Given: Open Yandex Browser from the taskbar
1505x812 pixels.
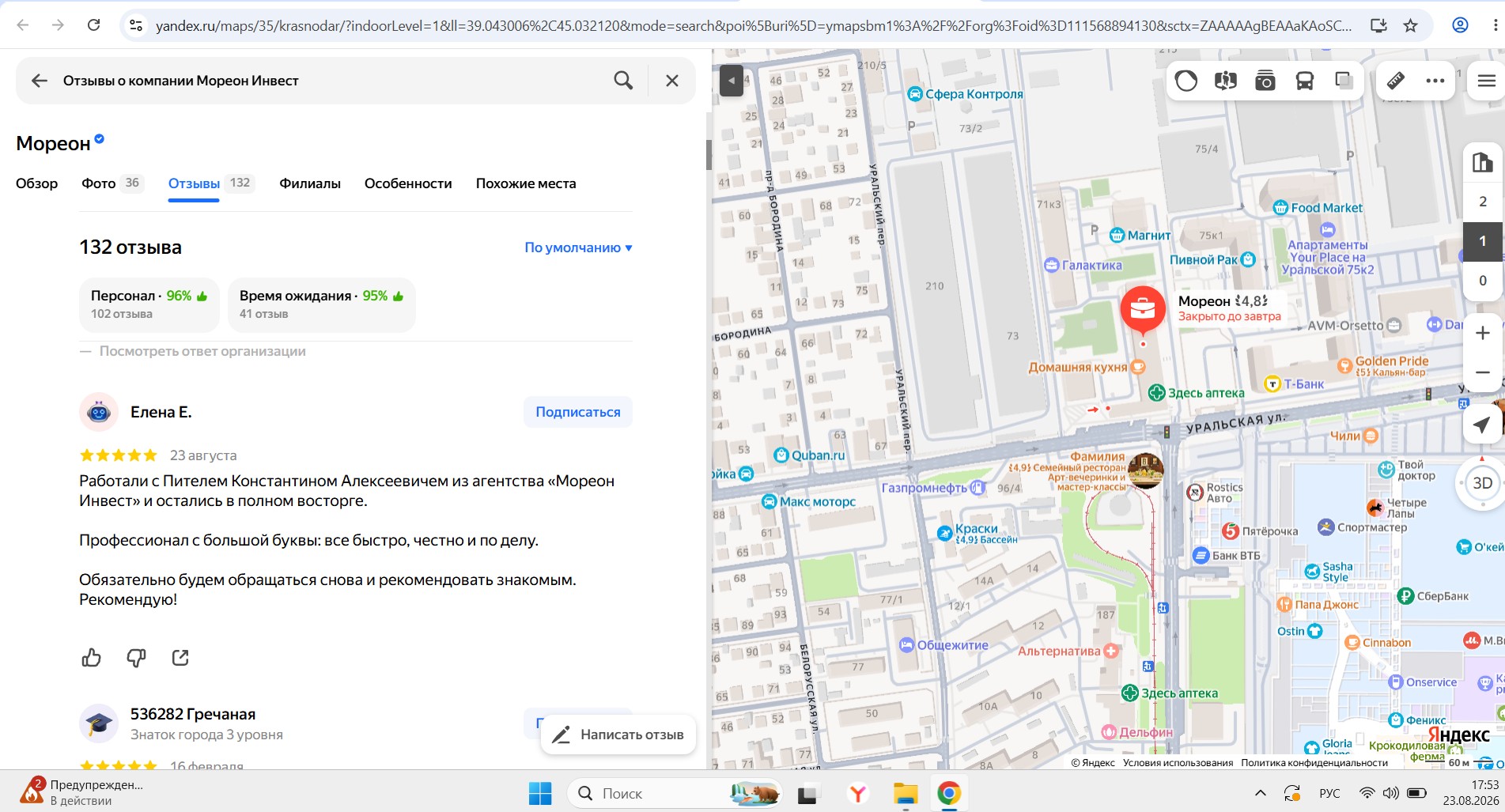Looking at the screenshot, I should point(858,793).
